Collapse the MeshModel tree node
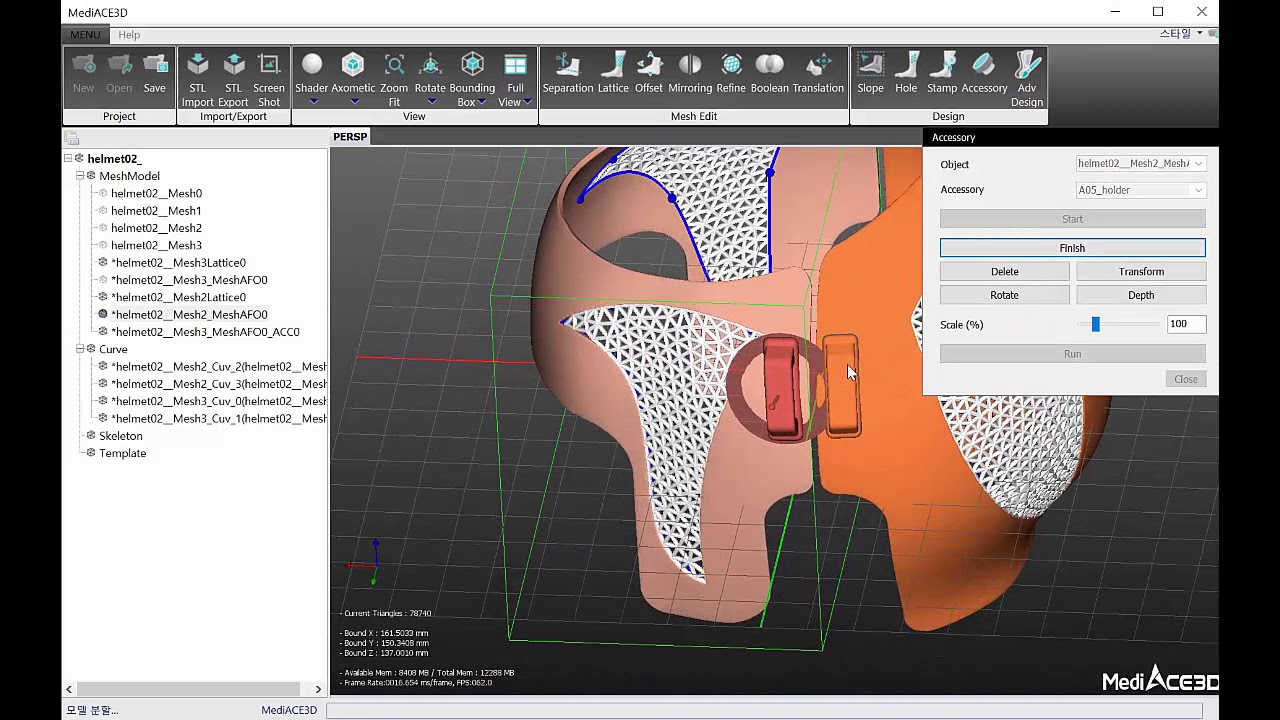1280x720 pixels. pyautogui.click(x=80, y=176)
